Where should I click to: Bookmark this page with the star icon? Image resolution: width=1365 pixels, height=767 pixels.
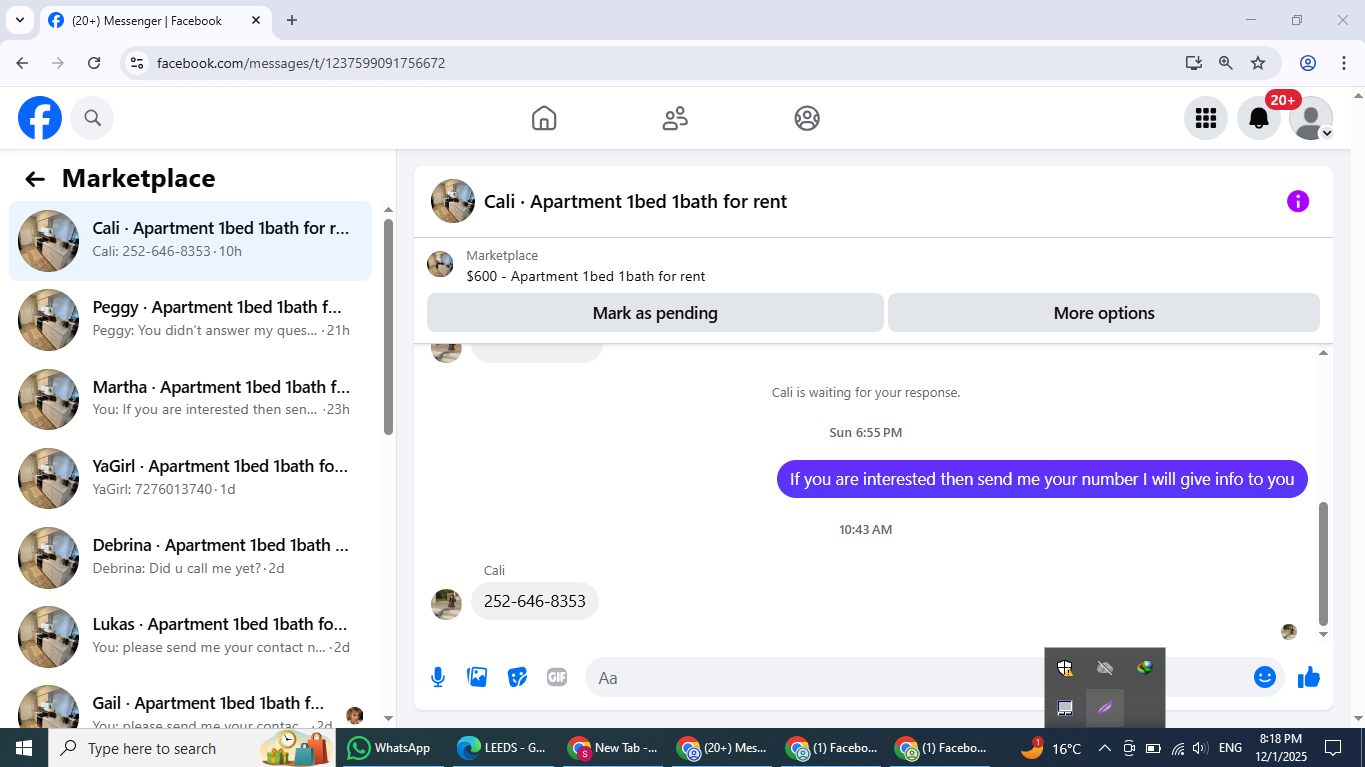(1258, 63)
